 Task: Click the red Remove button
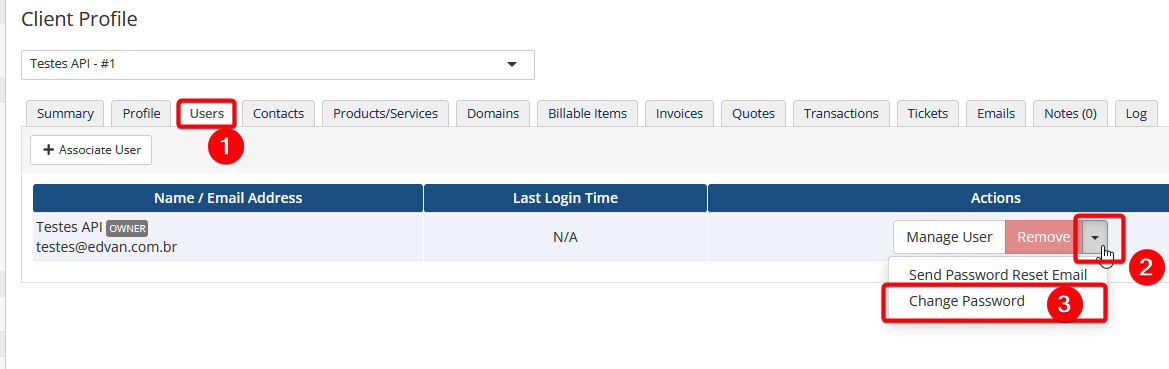click(1043, 237)
